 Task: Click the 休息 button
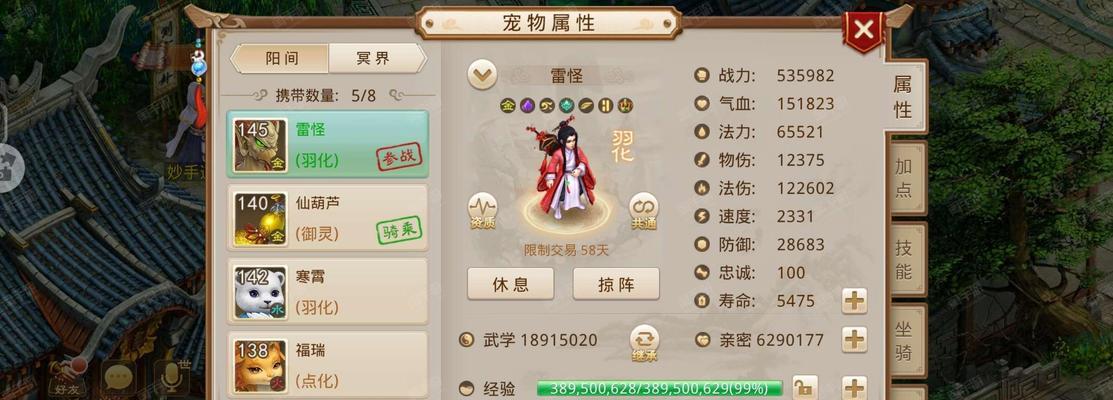[510, 284]
